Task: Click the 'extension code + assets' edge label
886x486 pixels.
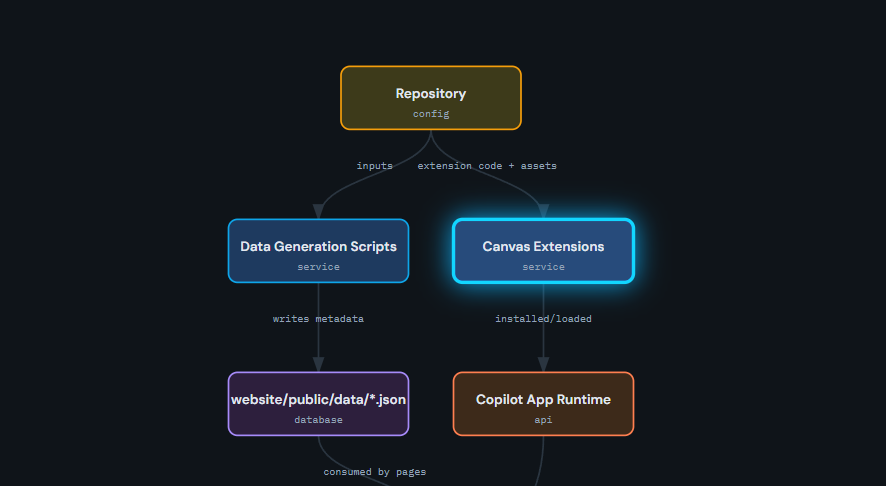Action: [x=487, y=166]
